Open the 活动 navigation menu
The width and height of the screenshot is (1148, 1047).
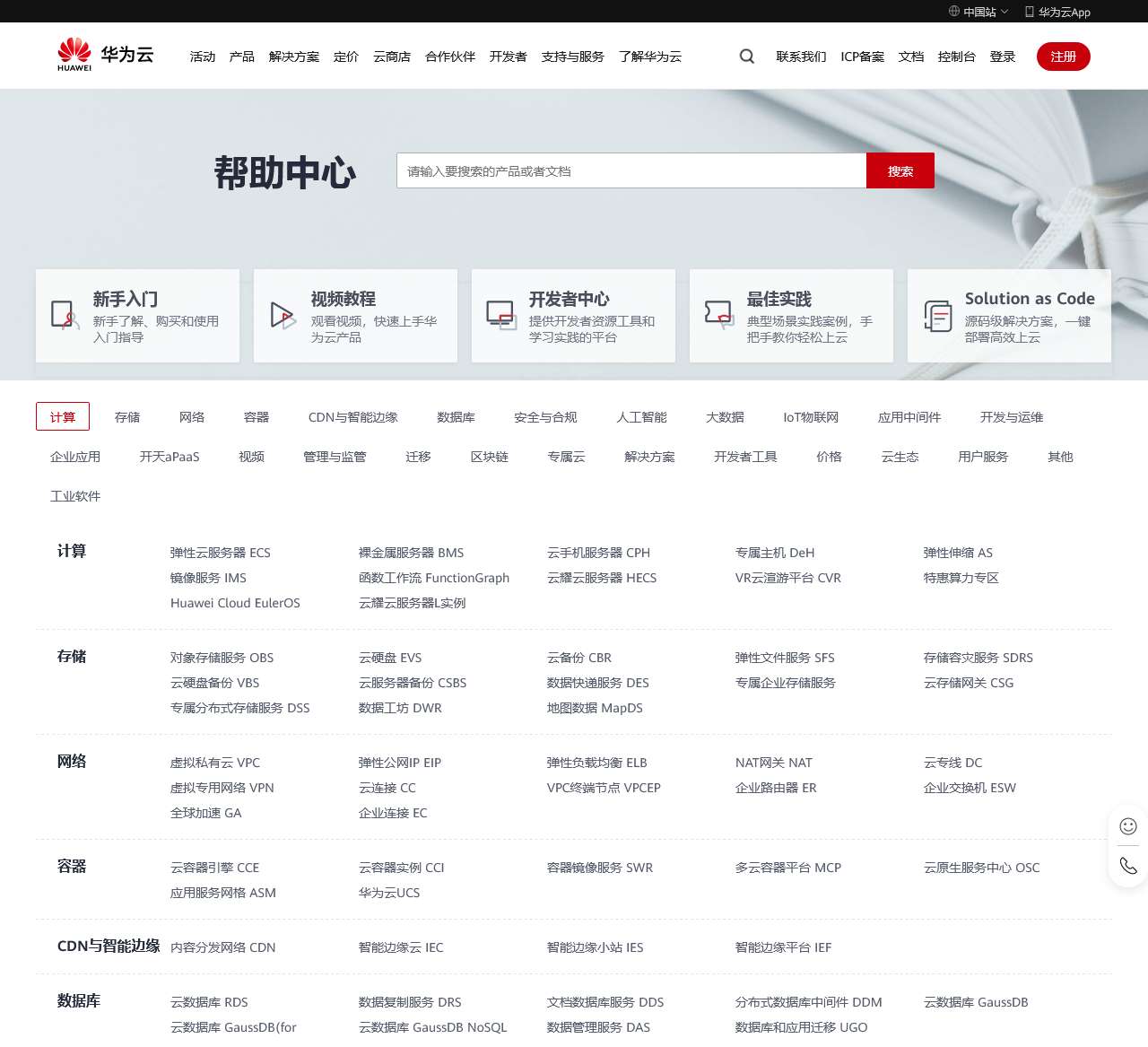[203, 57]
